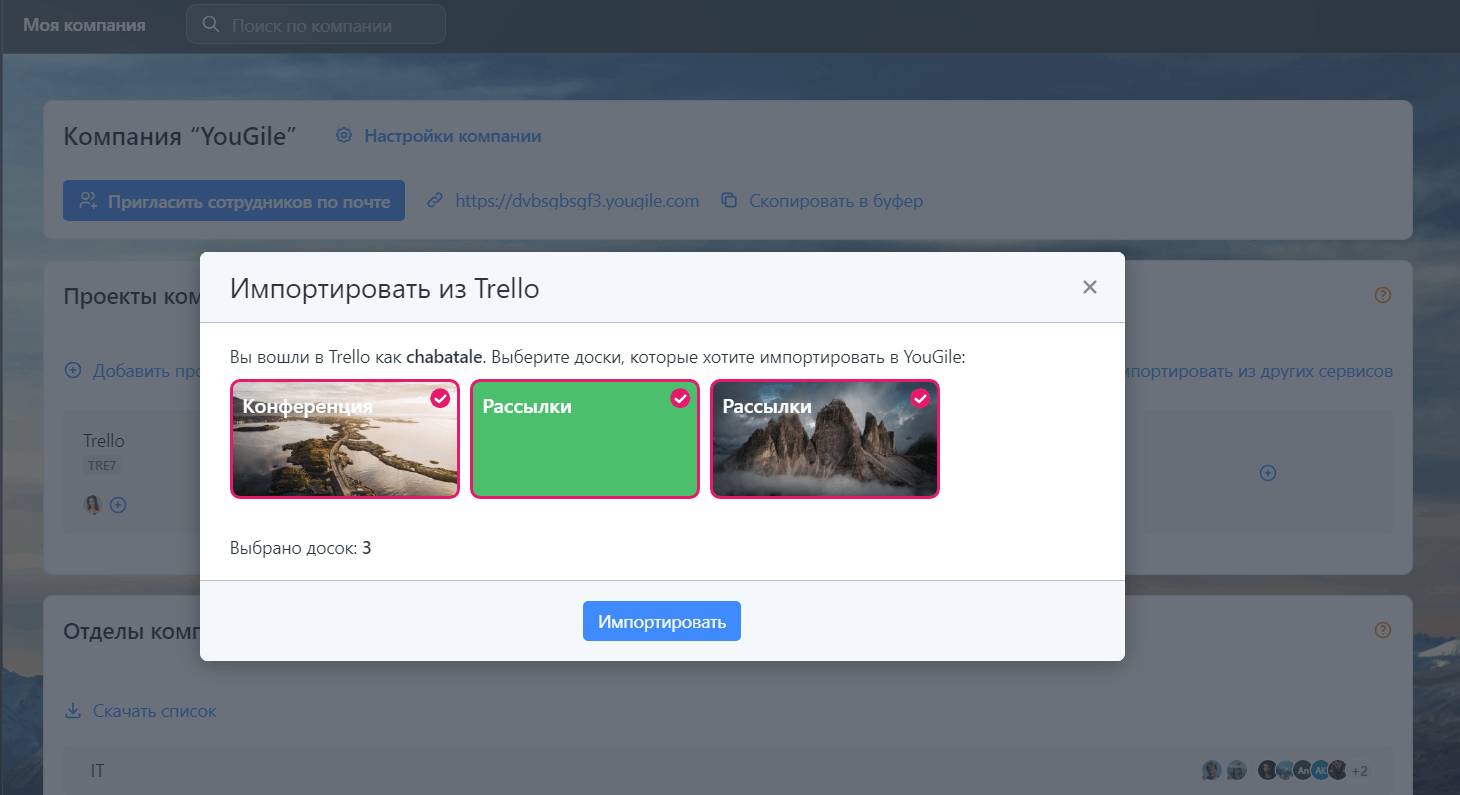Image resolution: width=1460 pixels, height=795 pixels.
Task: Expand the +2 members in IT row
Action: (1359, 771)
